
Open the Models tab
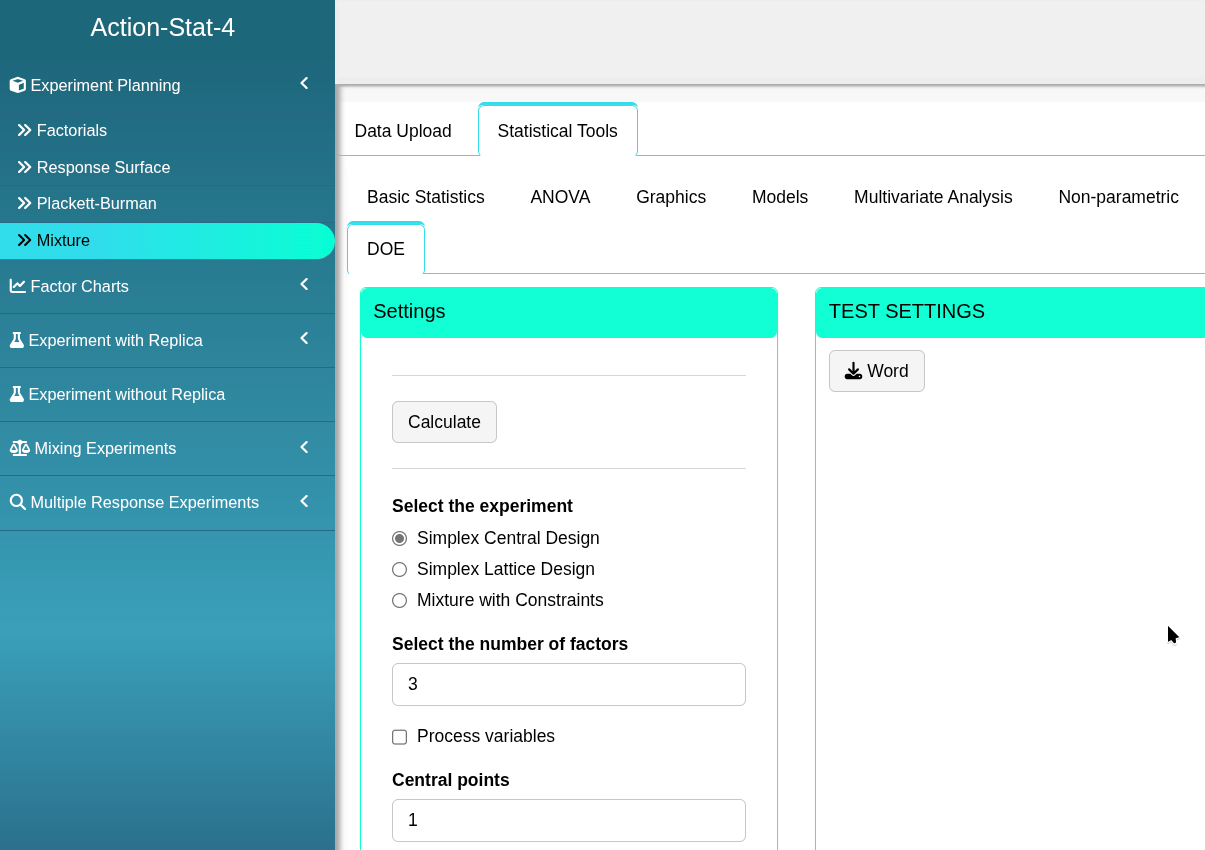pos(780,197)
